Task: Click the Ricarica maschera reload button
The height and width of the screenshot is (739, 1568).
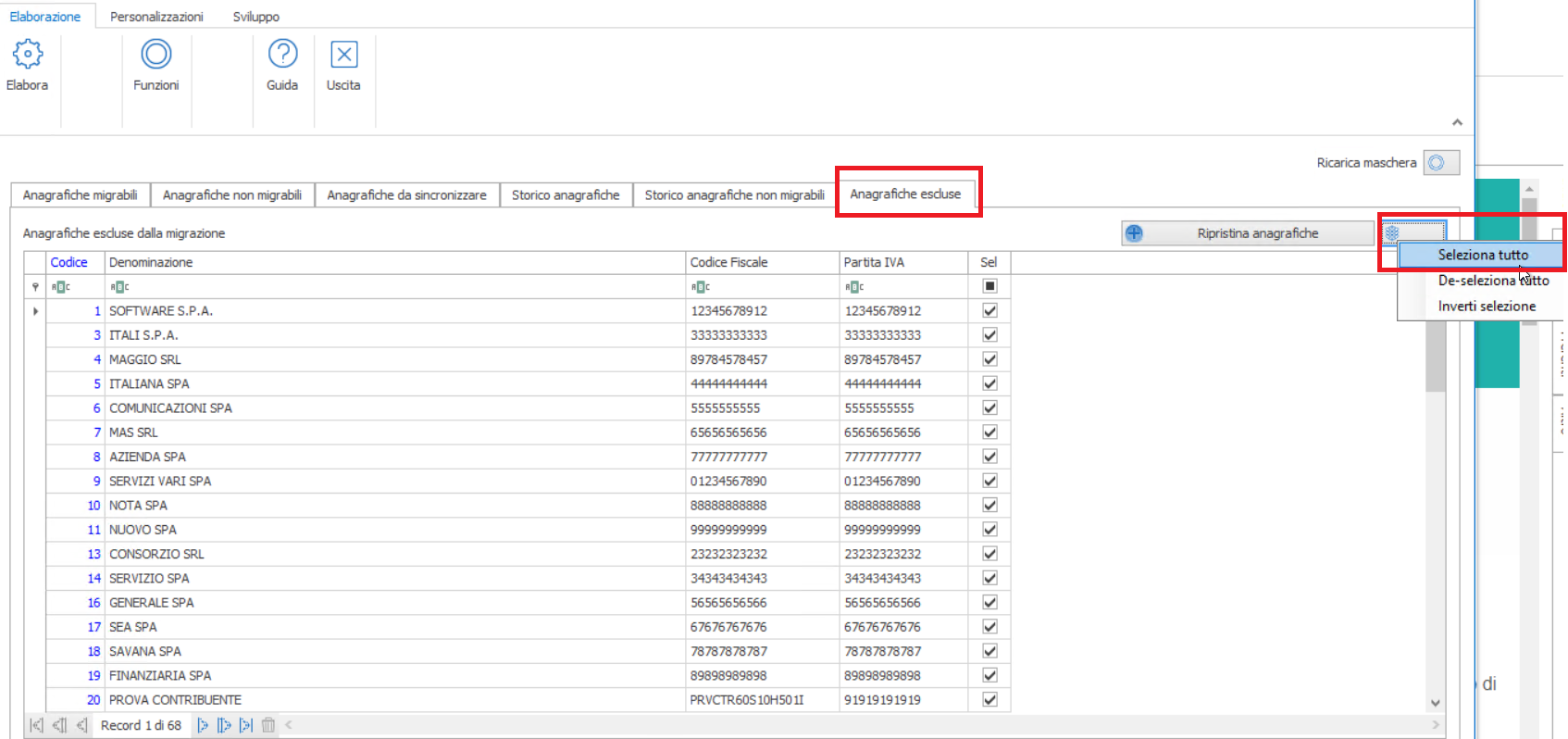Action: [x=1441, y=163]
